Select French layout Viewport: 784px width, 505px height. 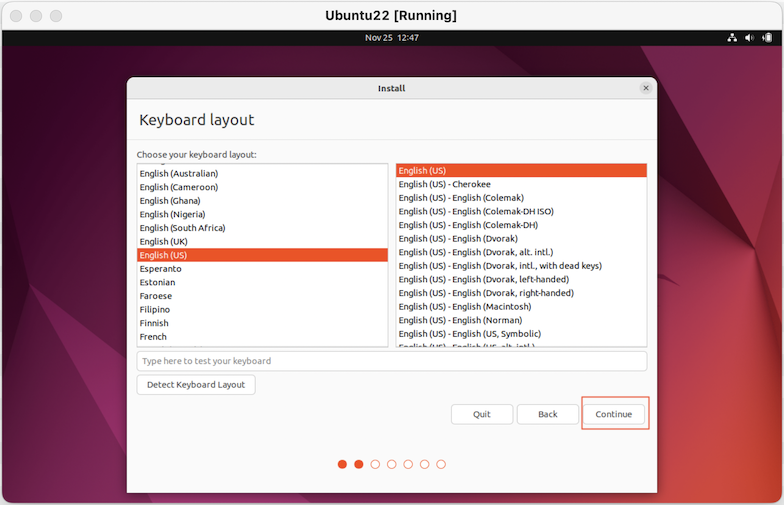coord(262,336)
